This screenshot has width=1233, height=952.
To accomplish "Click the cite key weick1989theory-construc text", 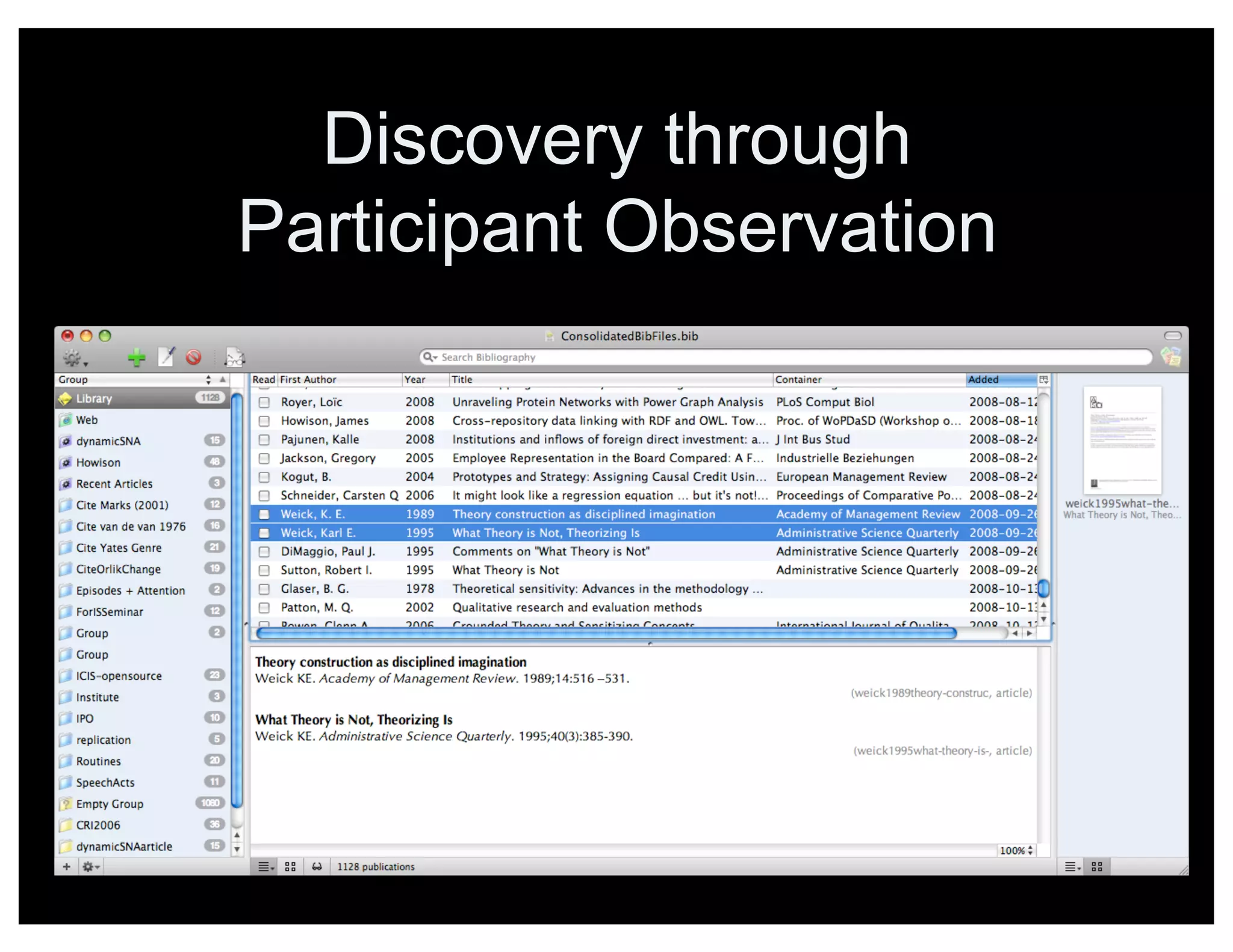I will coord(920,693).
